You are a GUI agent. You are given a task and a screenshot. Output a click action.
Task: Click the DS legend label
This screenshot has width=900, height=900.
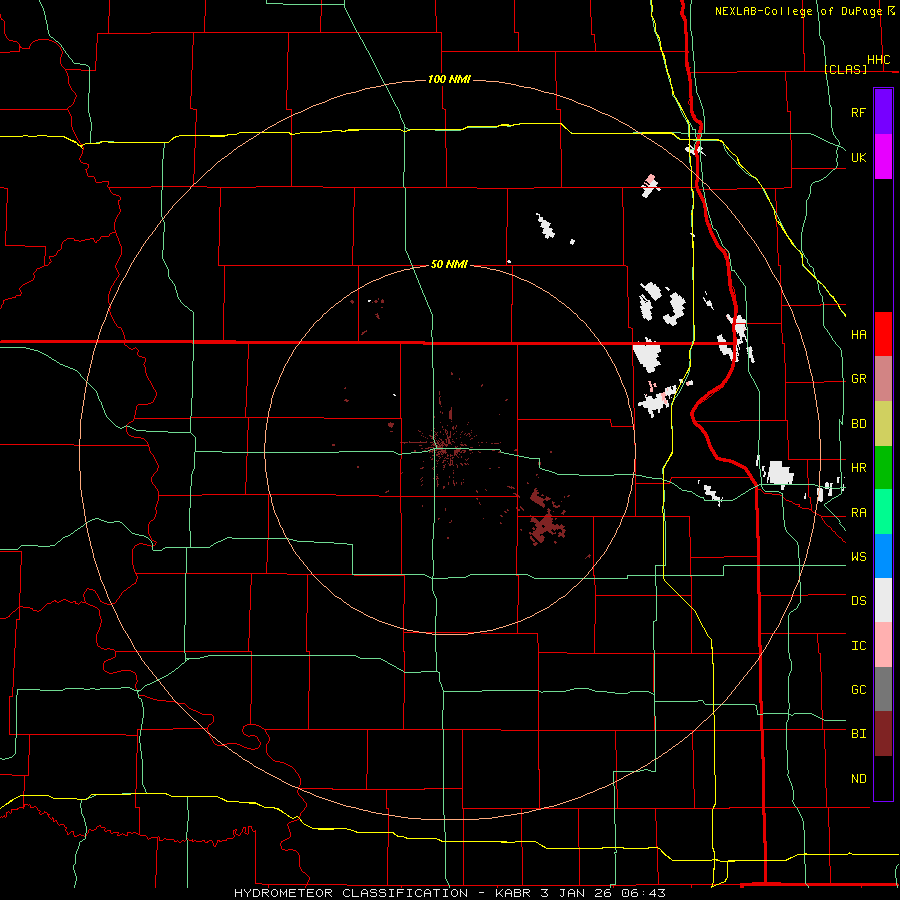pos(859,601)
